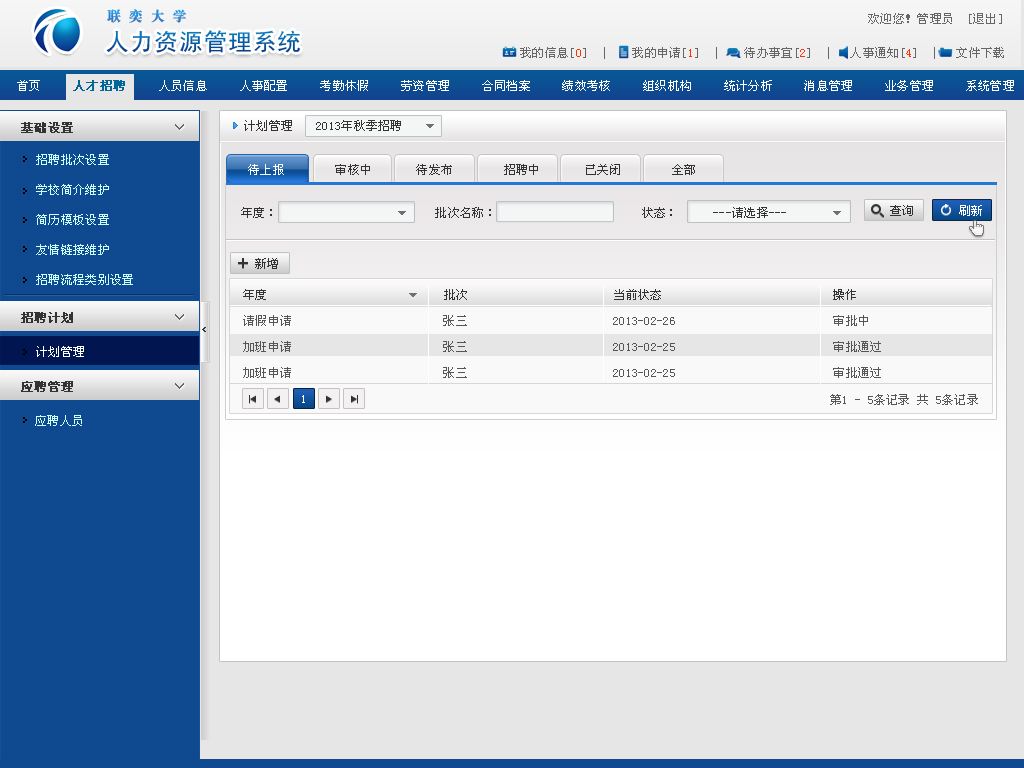The image size is (1024, 768).
Task: Open 年度 column header sort menu
Action: 413,295
